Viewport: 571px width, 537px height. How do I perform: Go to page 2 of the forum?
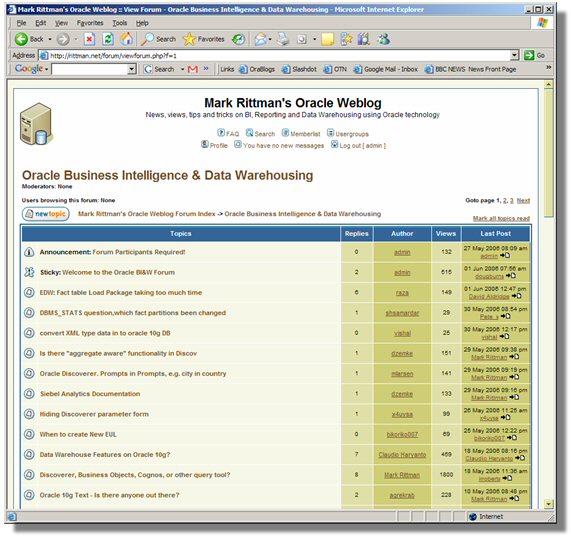[x=505, y=200]
